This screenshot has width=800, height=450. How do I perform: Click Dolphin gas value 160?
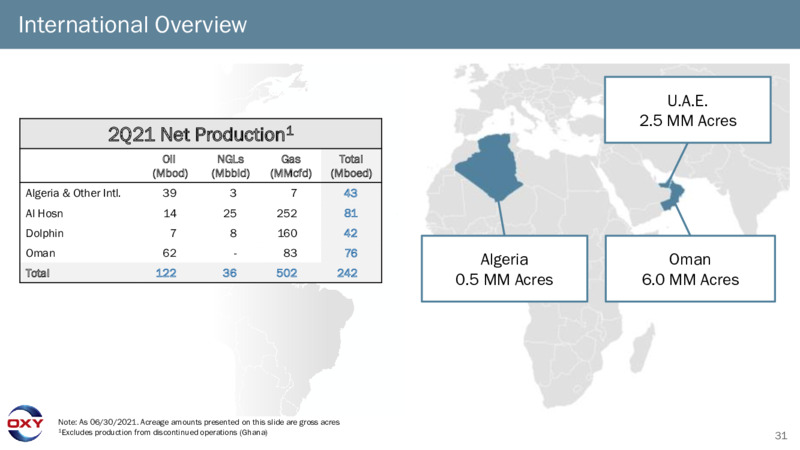287,233
